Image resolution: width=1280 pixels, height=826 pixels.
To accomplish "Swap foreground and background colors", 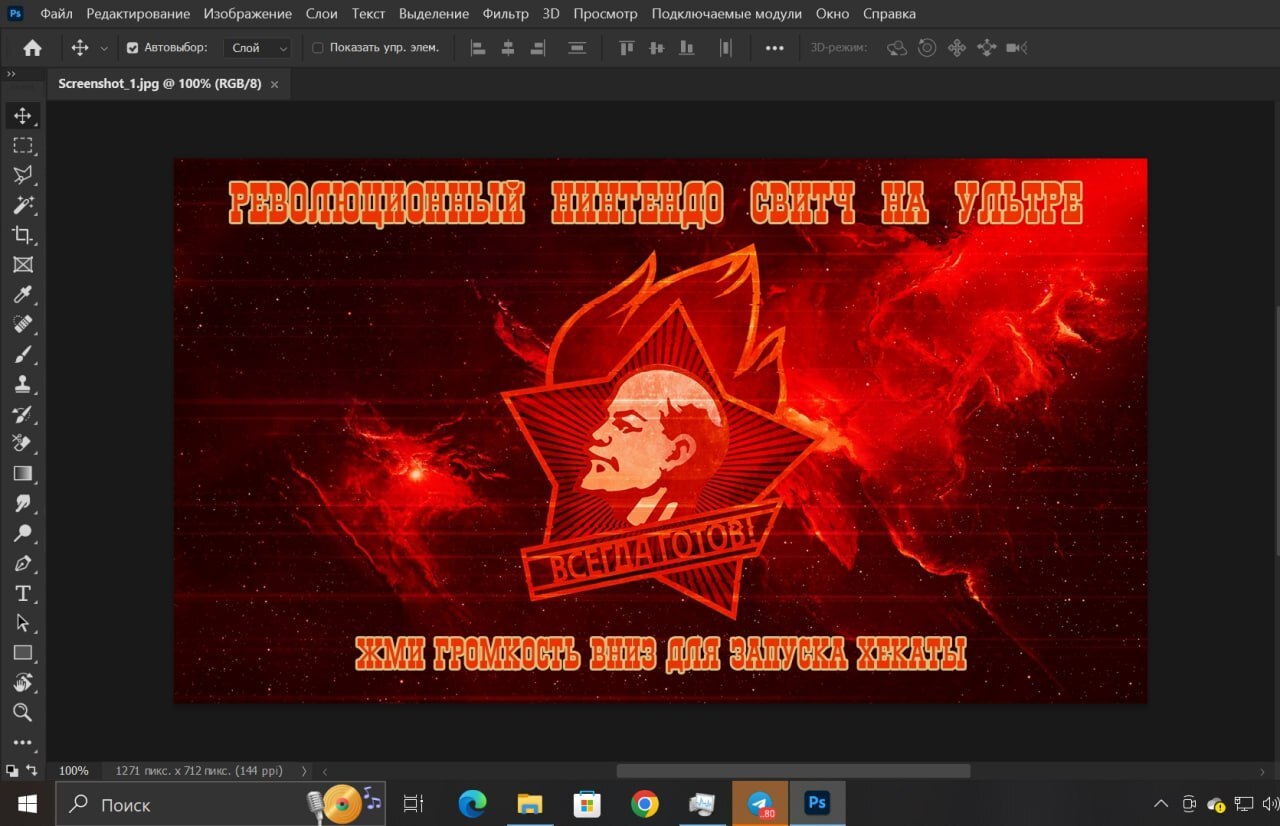I will point(31,770).
